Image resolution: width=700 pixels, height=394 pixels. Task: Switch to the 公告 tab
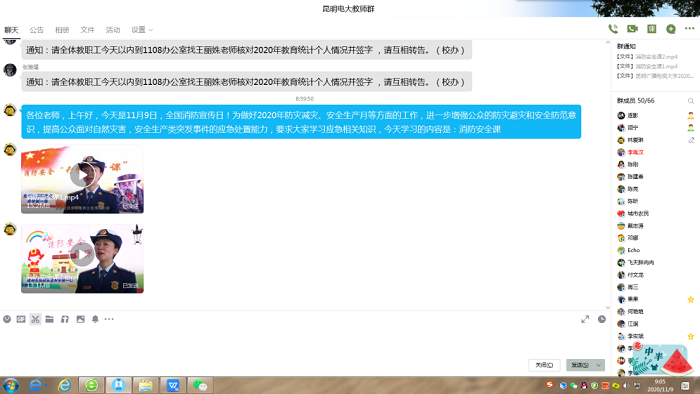tap(37, 30)
